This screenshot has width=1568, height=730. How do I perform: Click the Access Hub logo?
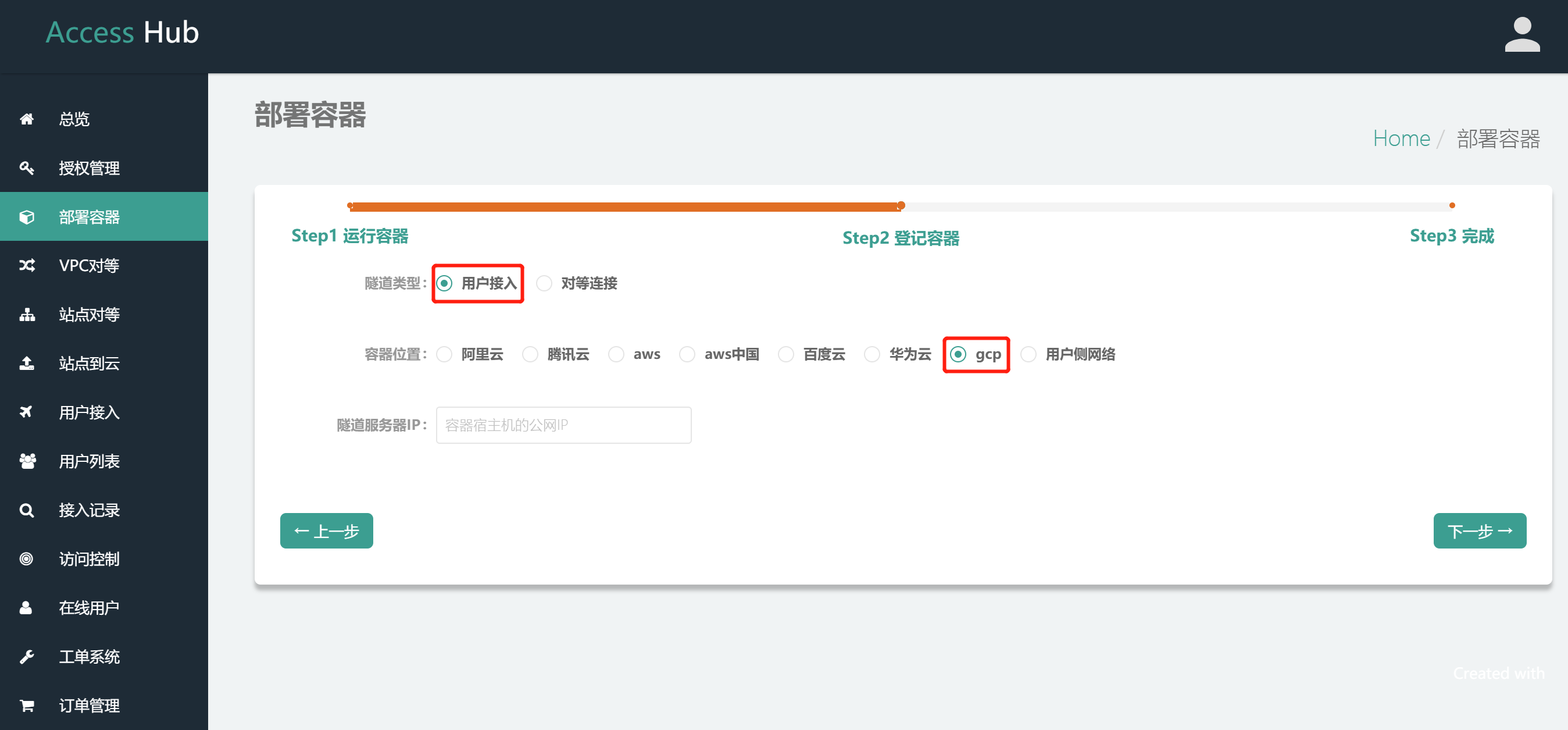122,32
